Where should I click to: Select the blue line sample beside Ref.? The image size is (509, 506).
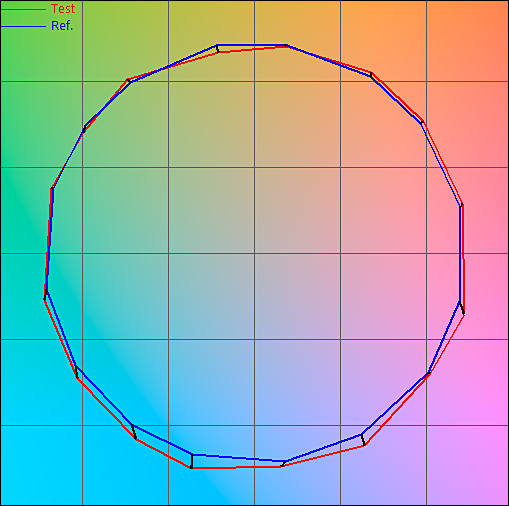pyautogui.click(x=23, y=26)
